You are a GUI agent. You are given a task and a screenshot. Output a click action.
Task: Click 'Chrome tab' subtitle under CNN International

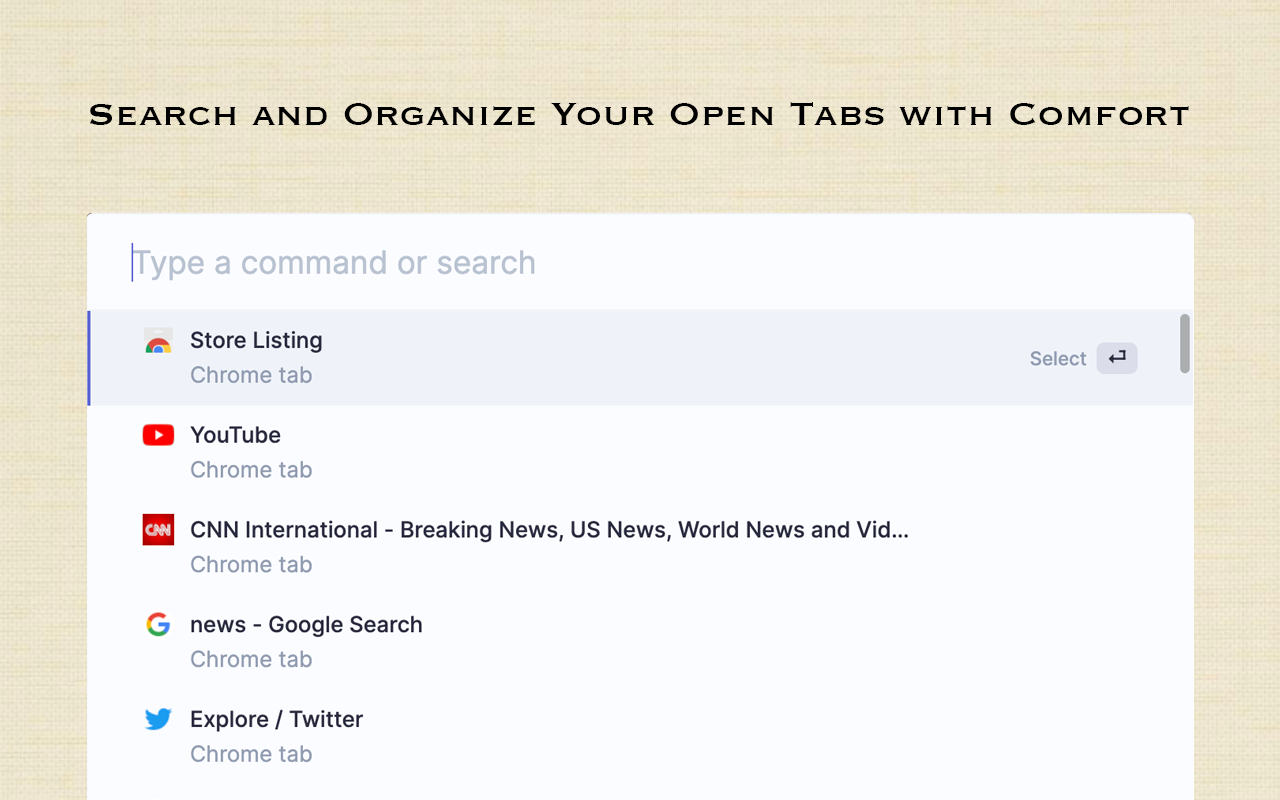251,565
